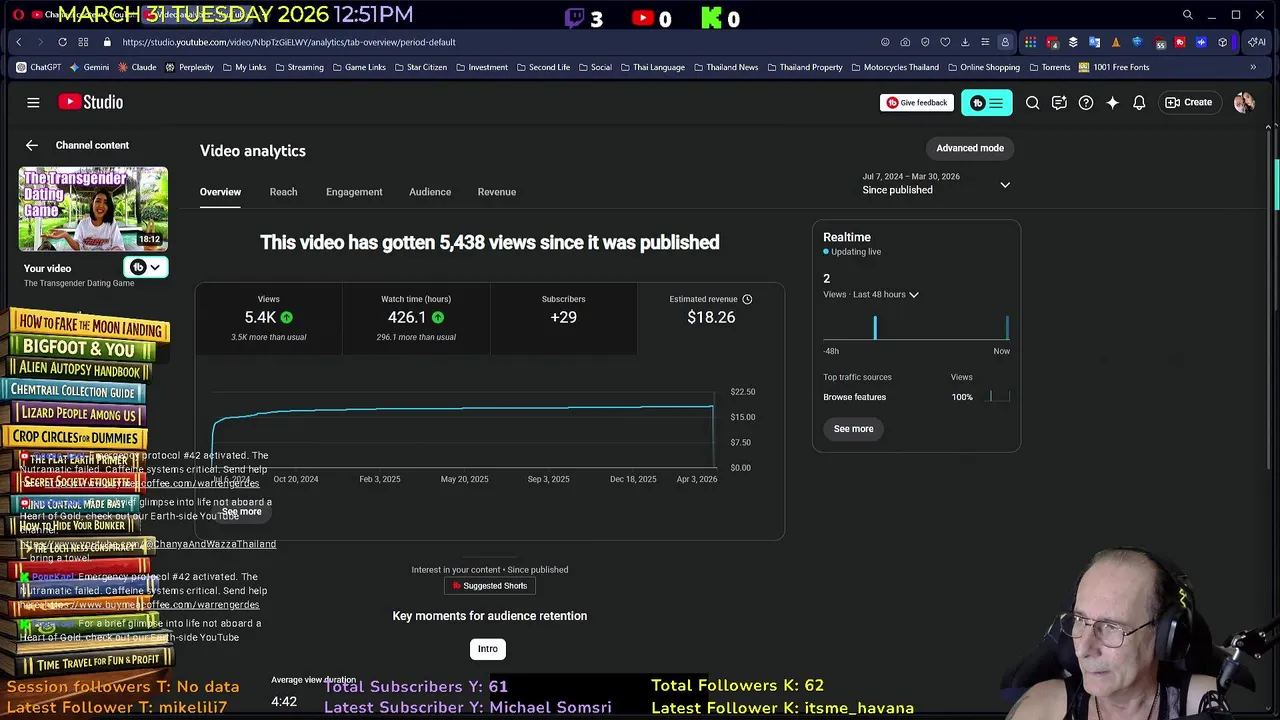Open the Studio search magnifier icon

(x=1032, y=102)
